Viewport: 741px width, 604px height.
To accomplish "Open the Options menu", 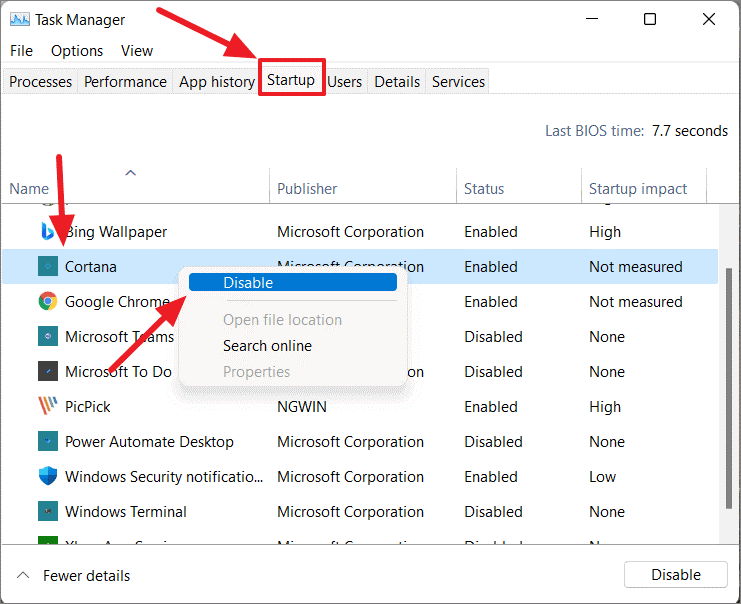I will 77,51.
